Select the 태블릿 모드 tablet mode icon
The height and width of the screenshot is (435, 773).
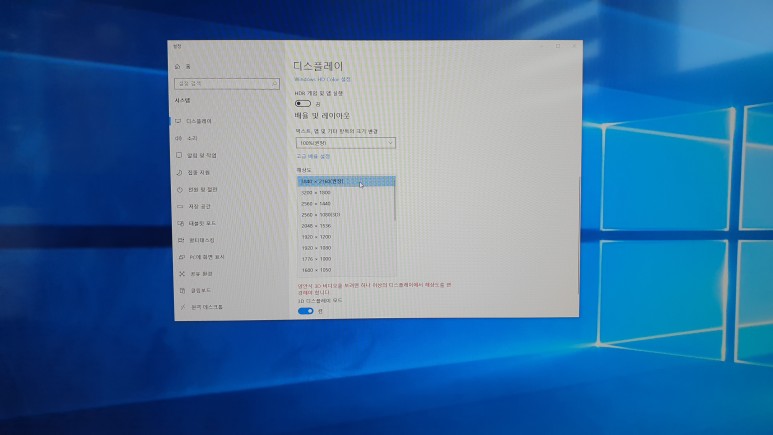(180, 223)
